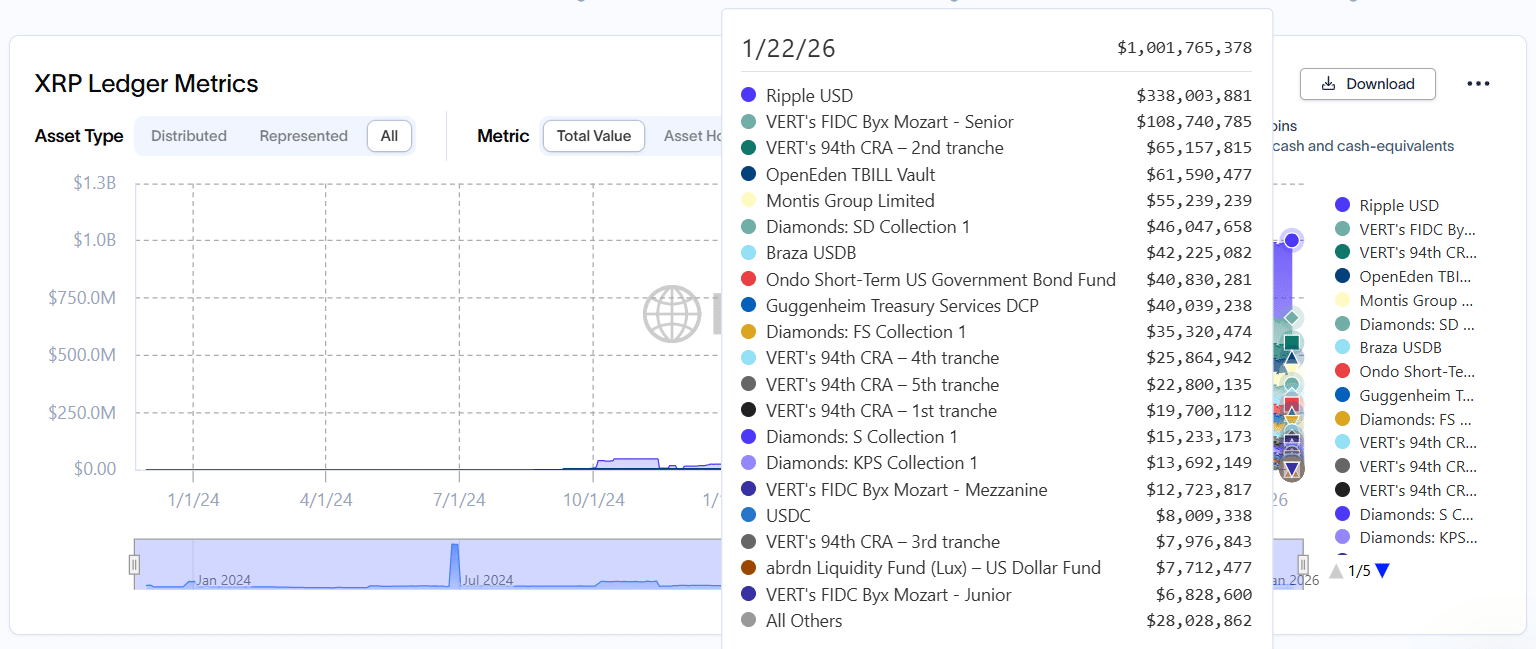Screen dimensions: 1536x649
Task: Click left handle of date range slider
Action: pyautogui.click(x=134, y=565)
